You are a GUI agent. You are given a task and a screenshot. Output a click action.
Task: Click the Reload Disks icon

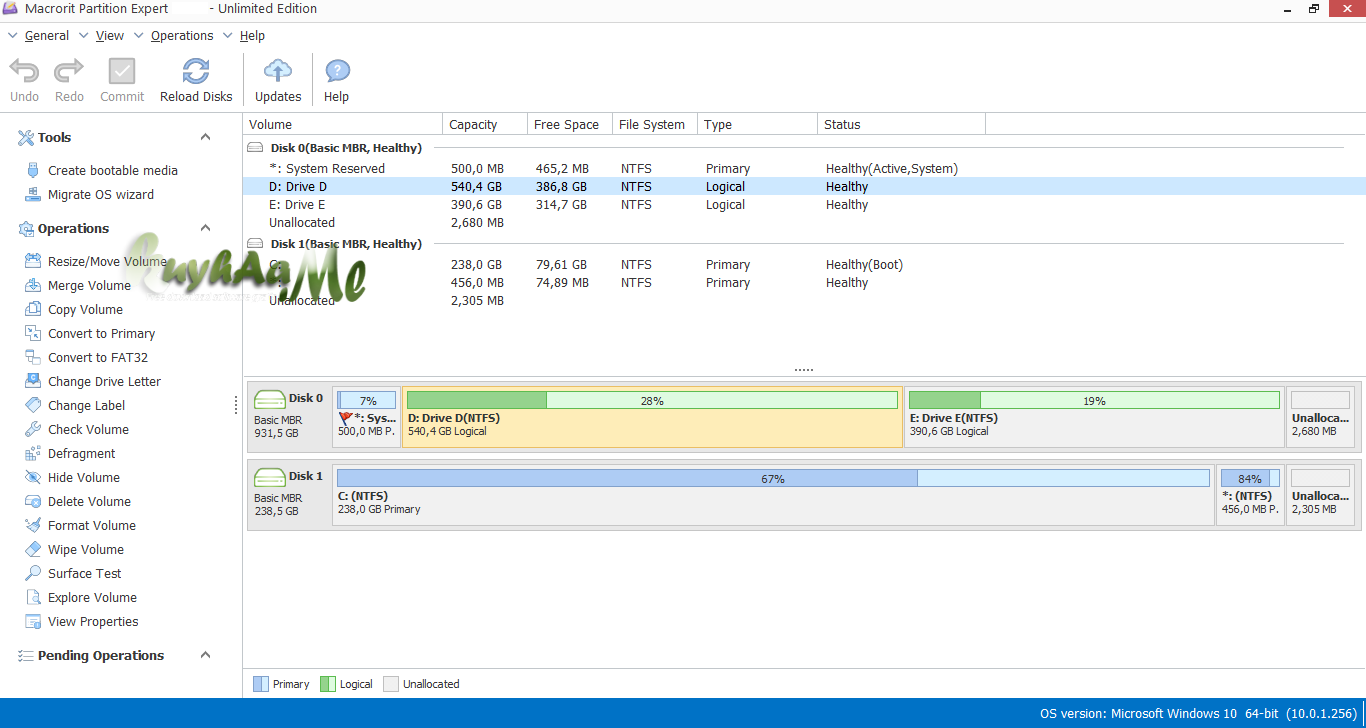tap(196, 71)
